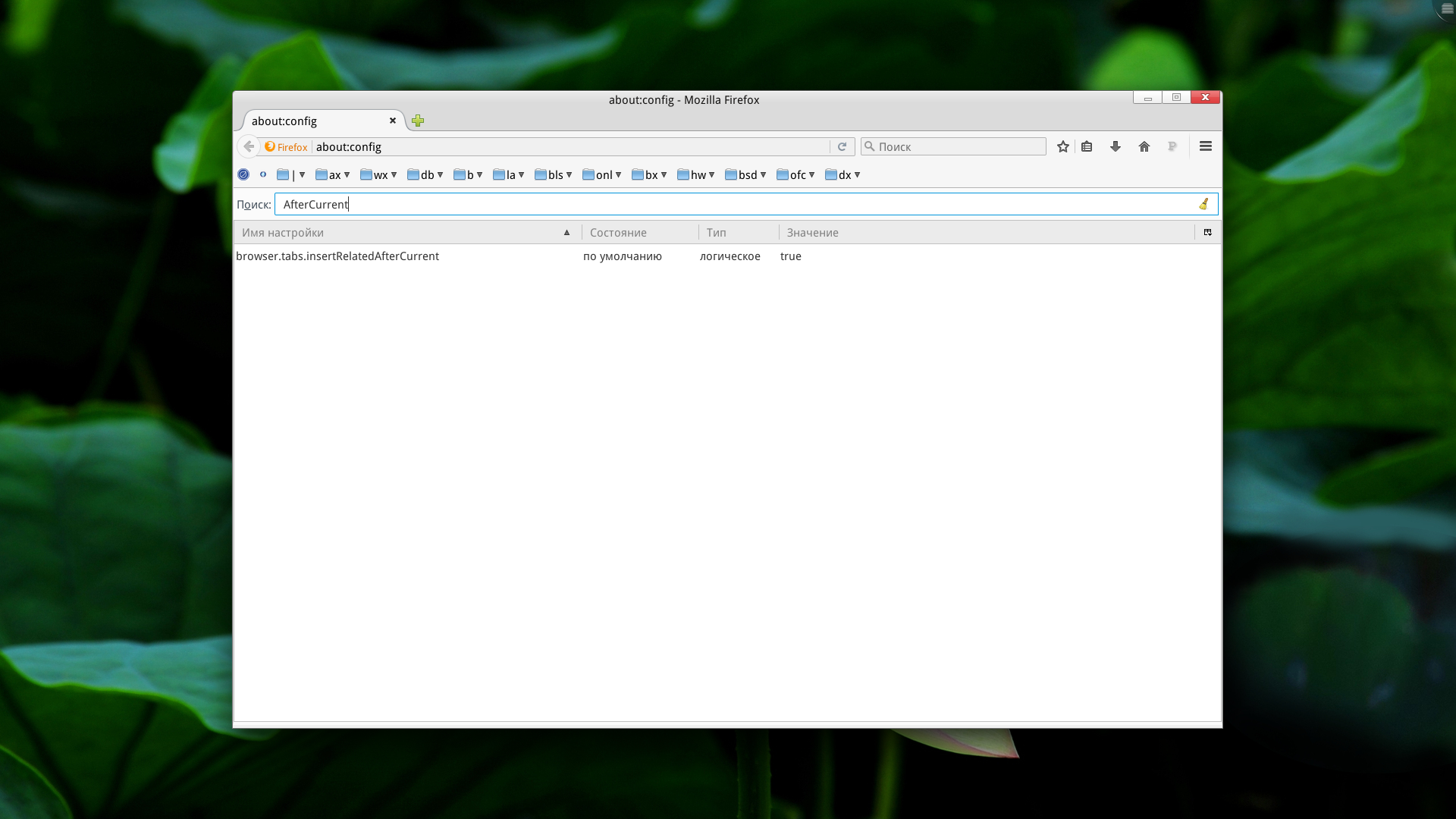This screenshot has width=1456, height=819.
Task: Show bookmarks list icon in toolbar
Action: coord(1087,146)
